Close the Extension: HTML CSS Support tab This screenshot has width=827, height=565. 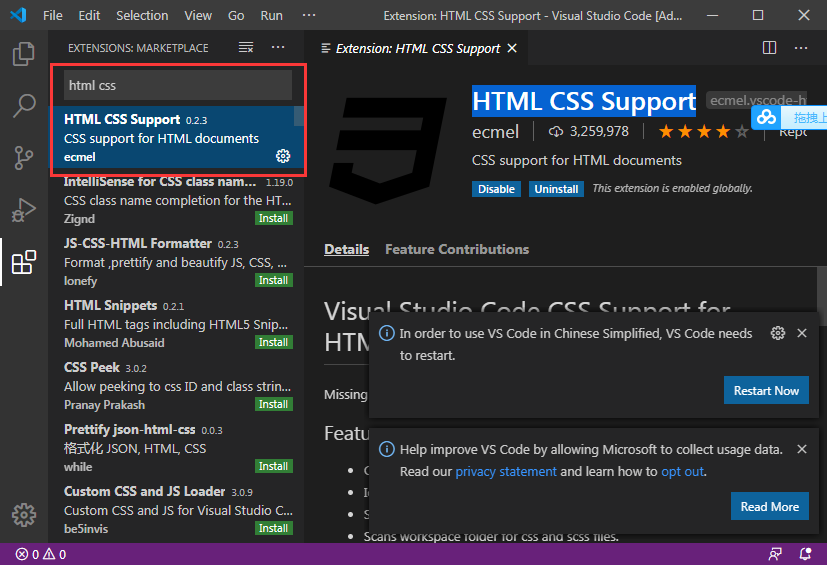[x=512, y=49]
